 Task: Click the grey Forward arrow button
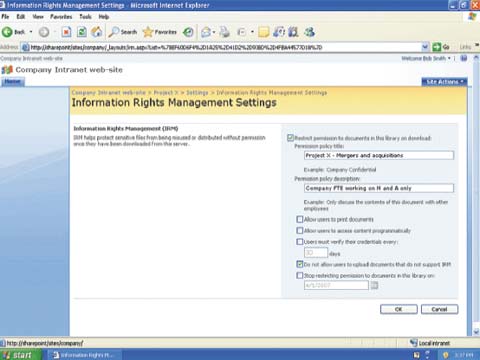pyautogui.click(x=44, y=32)
